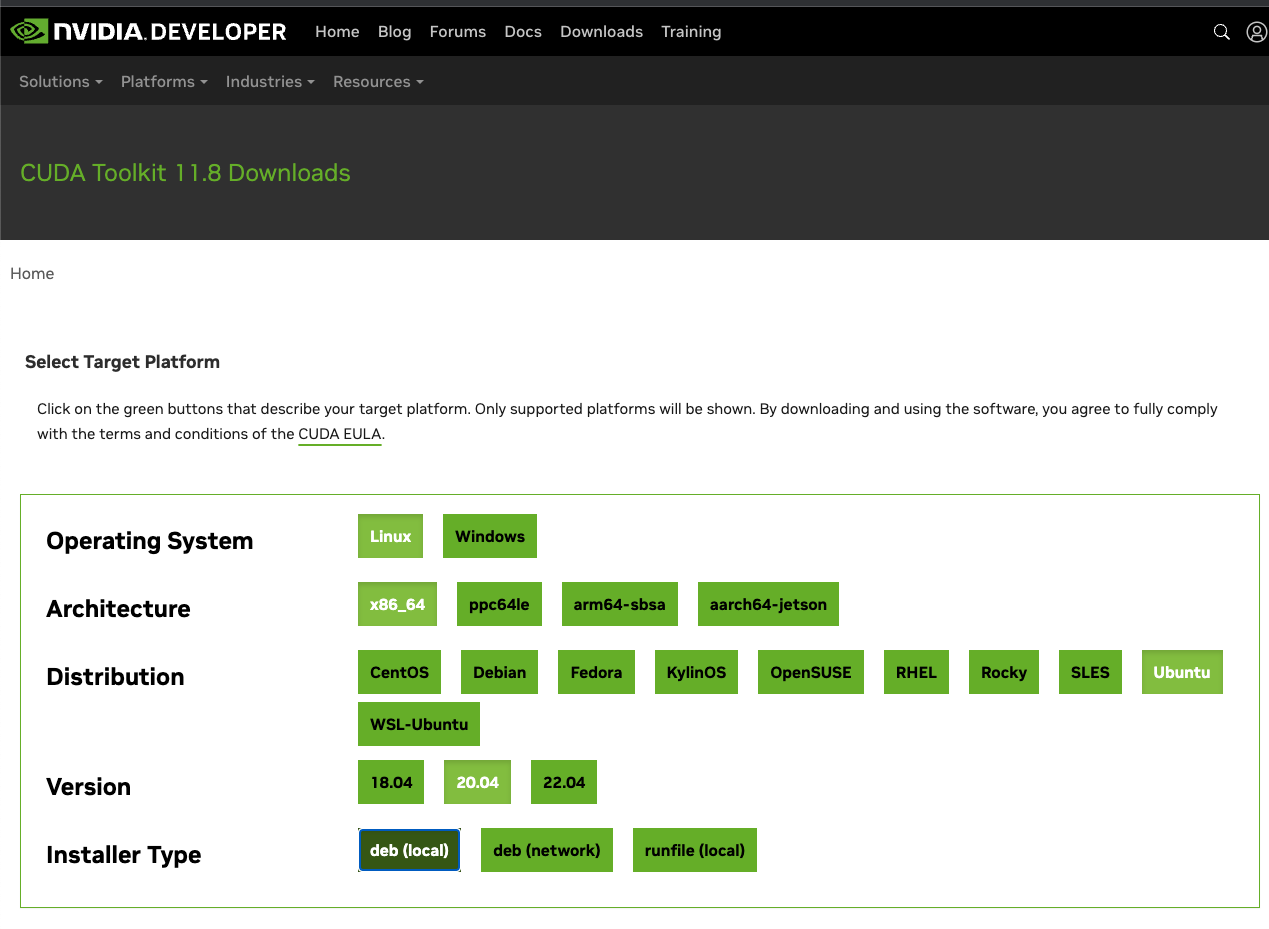1269x929 pixels.
Task: Select Debian distribution
Action: 500,672
